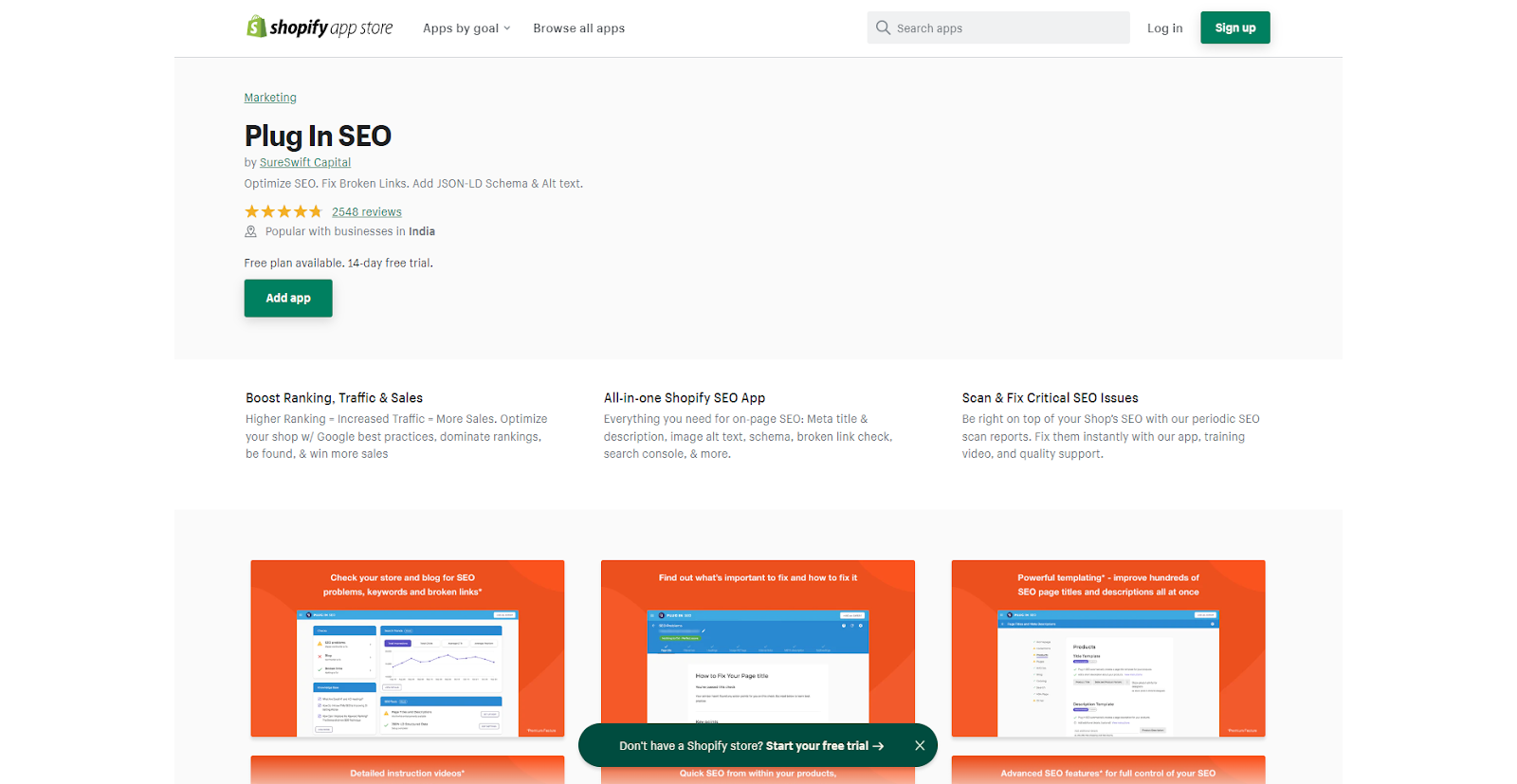
Task: Click 'Free plan available. 14-day free trial.' text
Action: (338, 264)
